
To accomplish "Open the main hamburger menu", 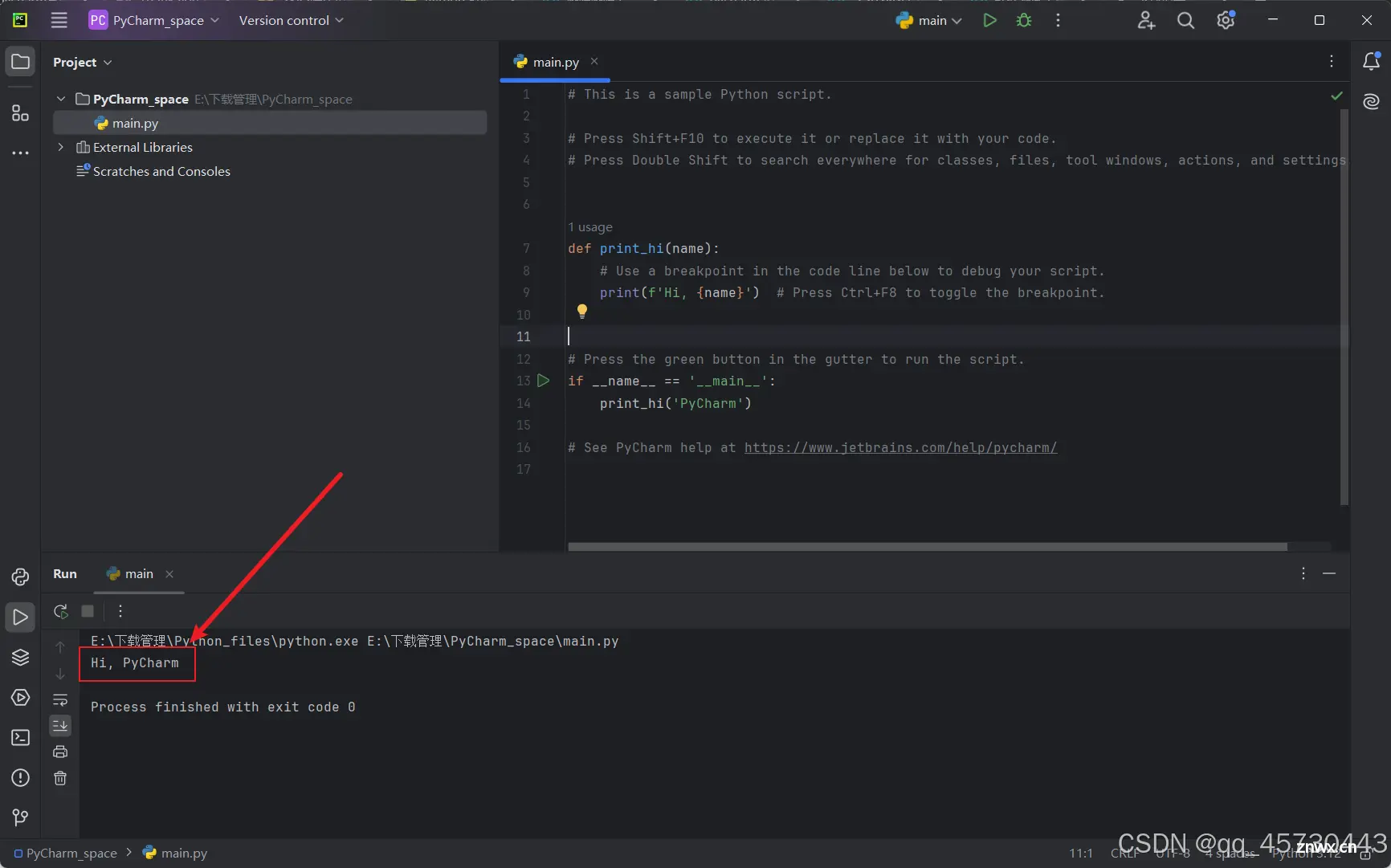I will (x=59, y=20).
